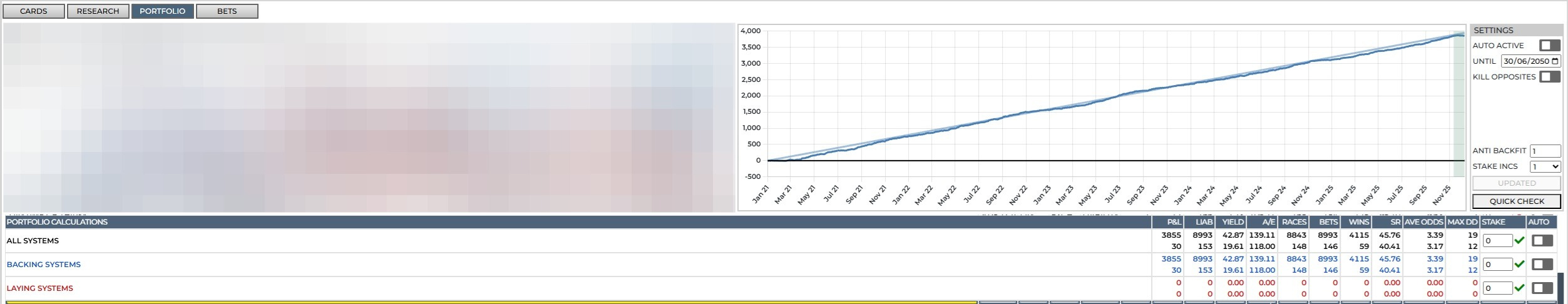
Task: Click the Nov 25 chart axis label
Action: click(x=1442, y=195)
